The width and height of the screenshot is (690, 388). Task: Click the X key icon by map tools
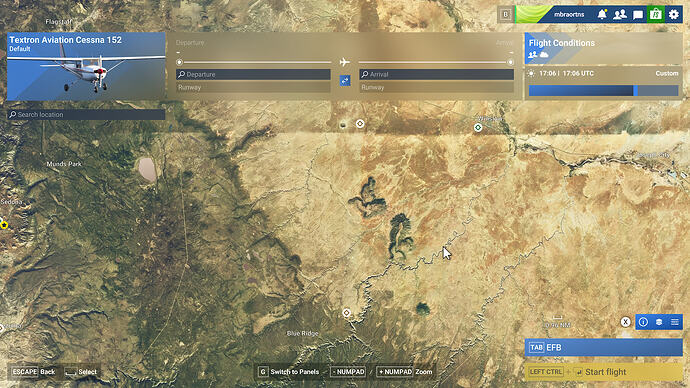click(x=625, y=322)
